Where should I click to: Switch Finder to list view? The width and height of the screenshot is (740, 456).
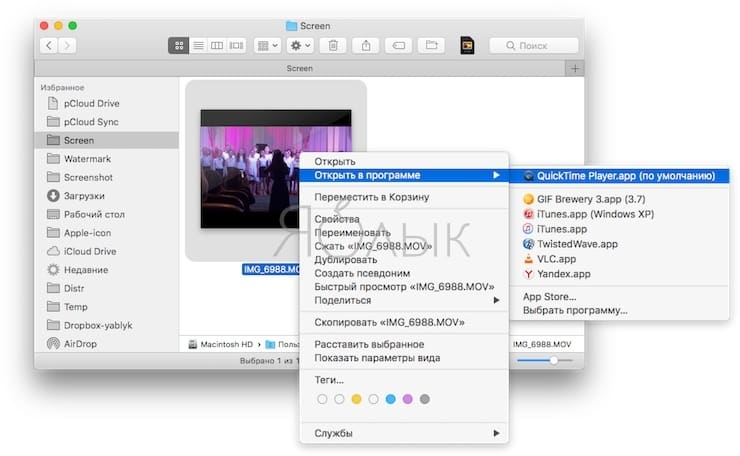(198, 45)
